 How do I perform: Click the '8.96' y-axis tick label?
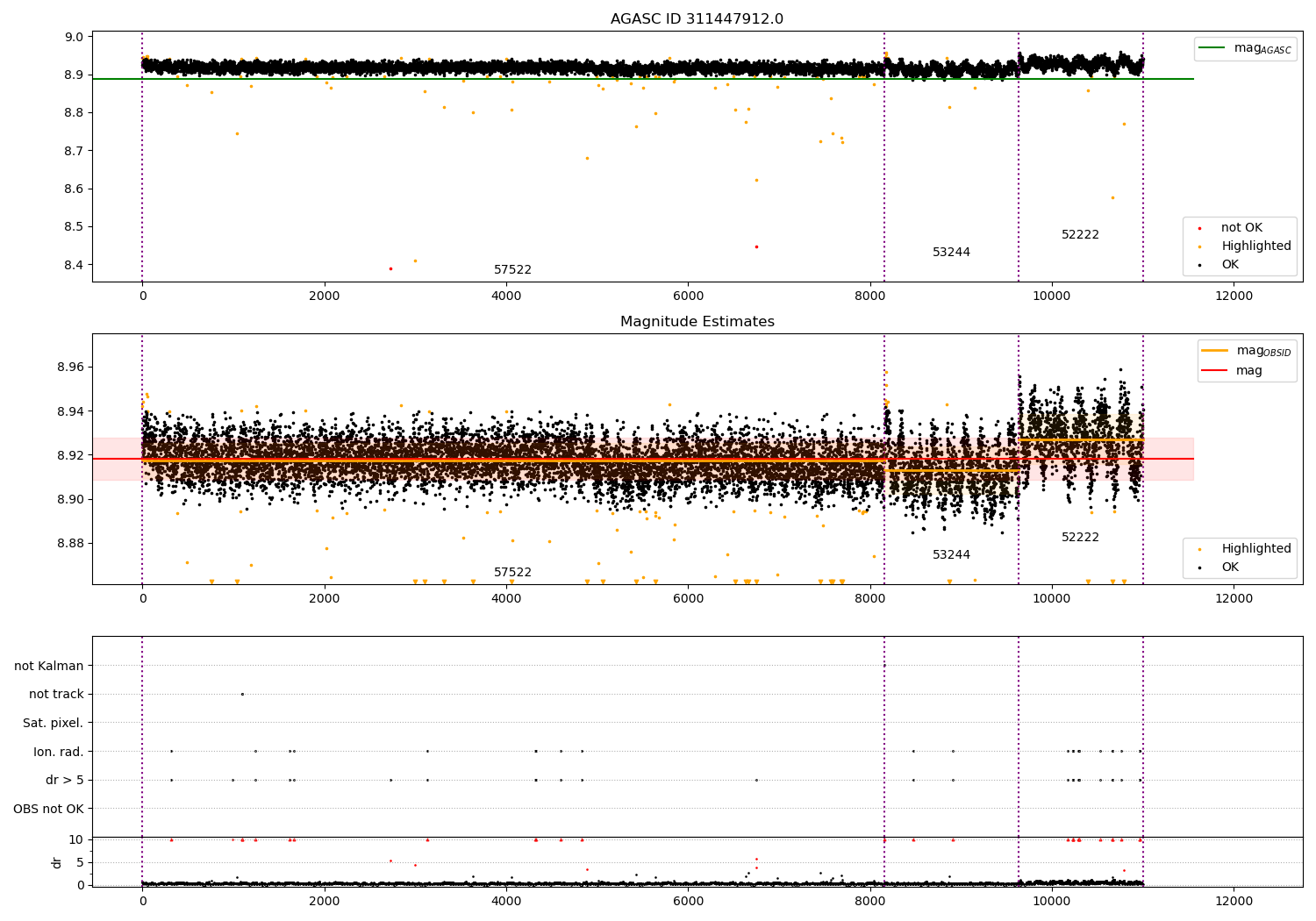[71, 368]
